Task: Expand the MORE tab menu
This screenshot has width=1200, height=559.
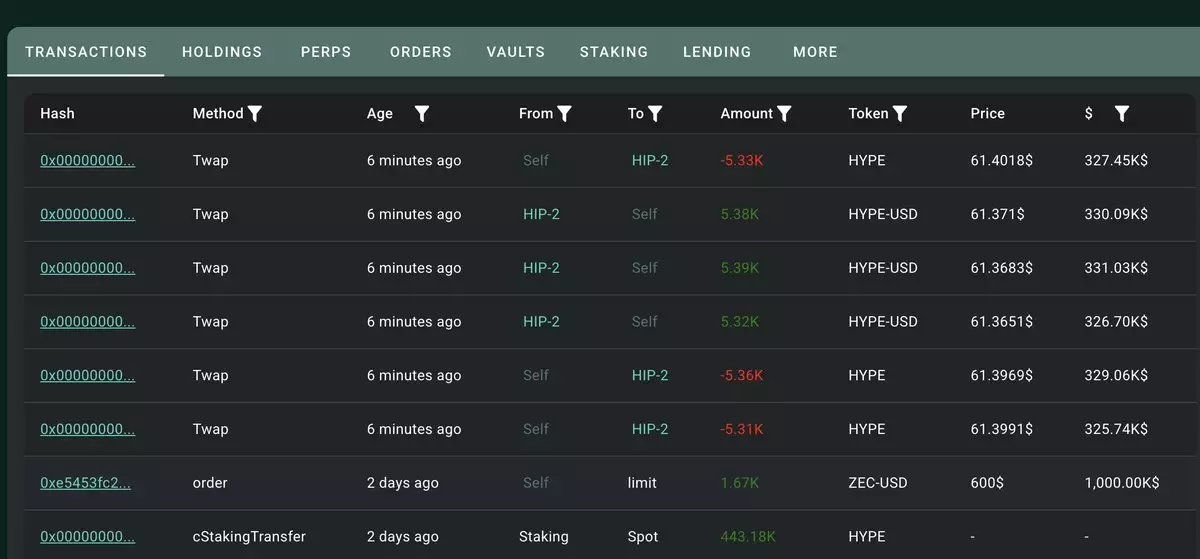Action: [815, 52]
